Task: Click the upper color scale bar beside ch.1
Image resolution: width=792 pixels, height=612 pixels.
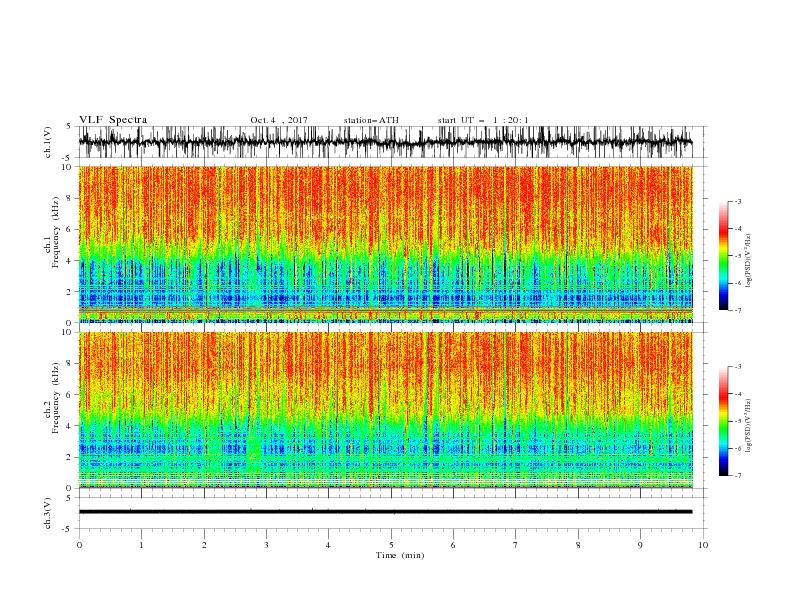Action: 723,255
